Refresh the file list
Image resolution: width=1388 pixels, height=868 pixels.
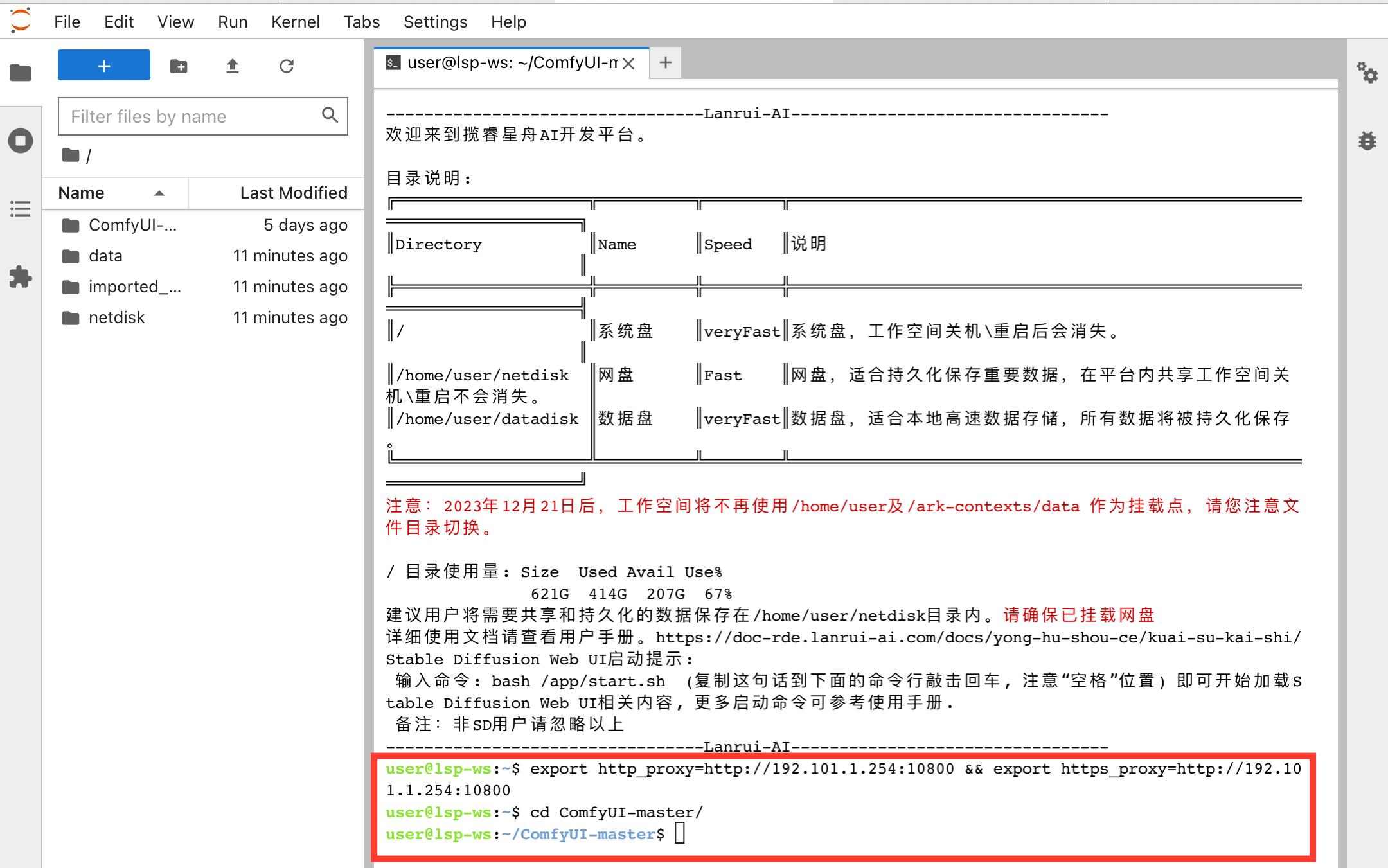pos(287,66)
